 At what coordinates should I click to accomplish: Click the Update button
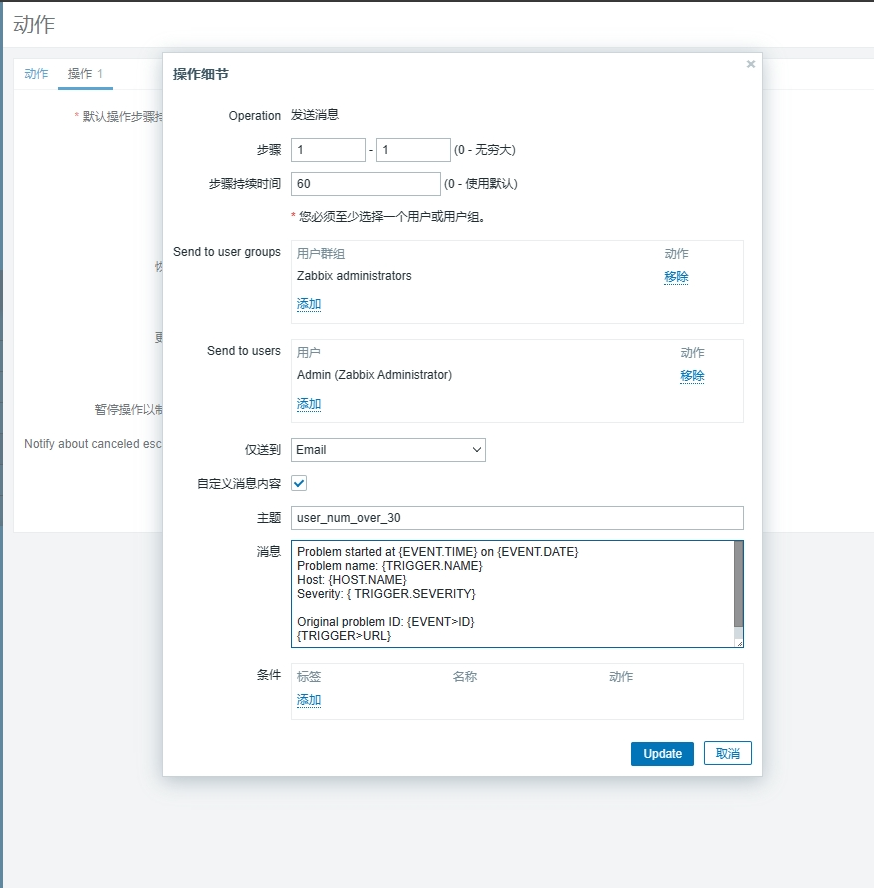coord(661,754)
